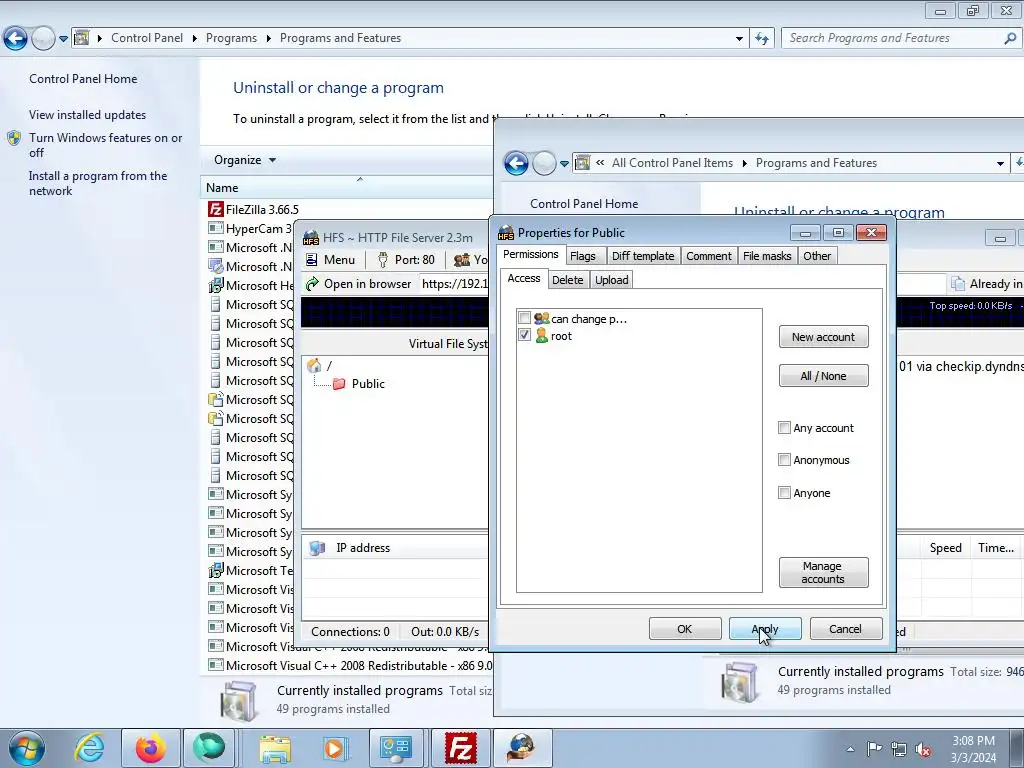Select the FileZilla 3.66.5 program icon
This screenshot has height=768, width=1024.
[216, 209]
